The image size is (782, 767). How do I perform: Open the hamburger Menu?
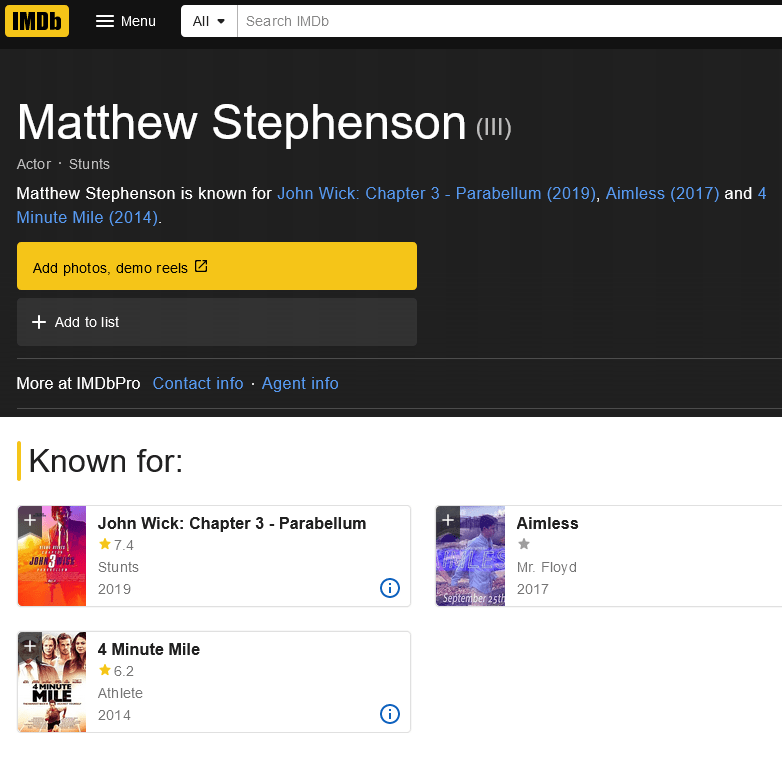point(125,21)
